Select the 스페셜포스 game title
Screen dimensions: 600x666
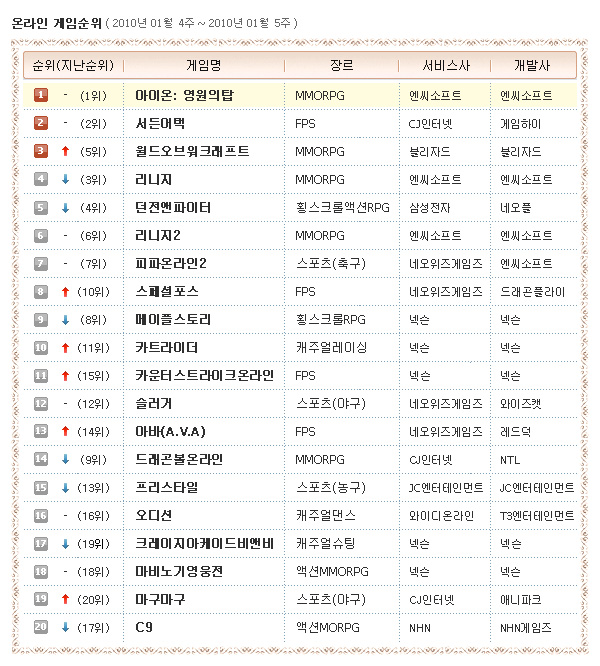click(x=166, y=291)
